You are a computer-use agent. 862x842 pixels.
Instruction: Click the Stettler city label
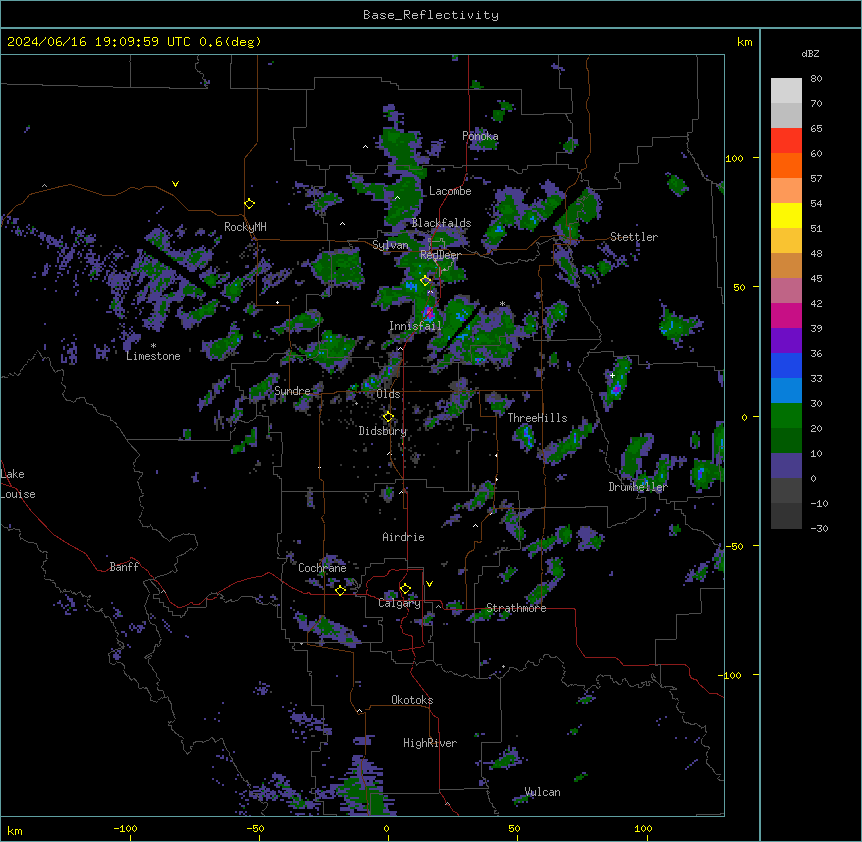click(x=634, y=237)
